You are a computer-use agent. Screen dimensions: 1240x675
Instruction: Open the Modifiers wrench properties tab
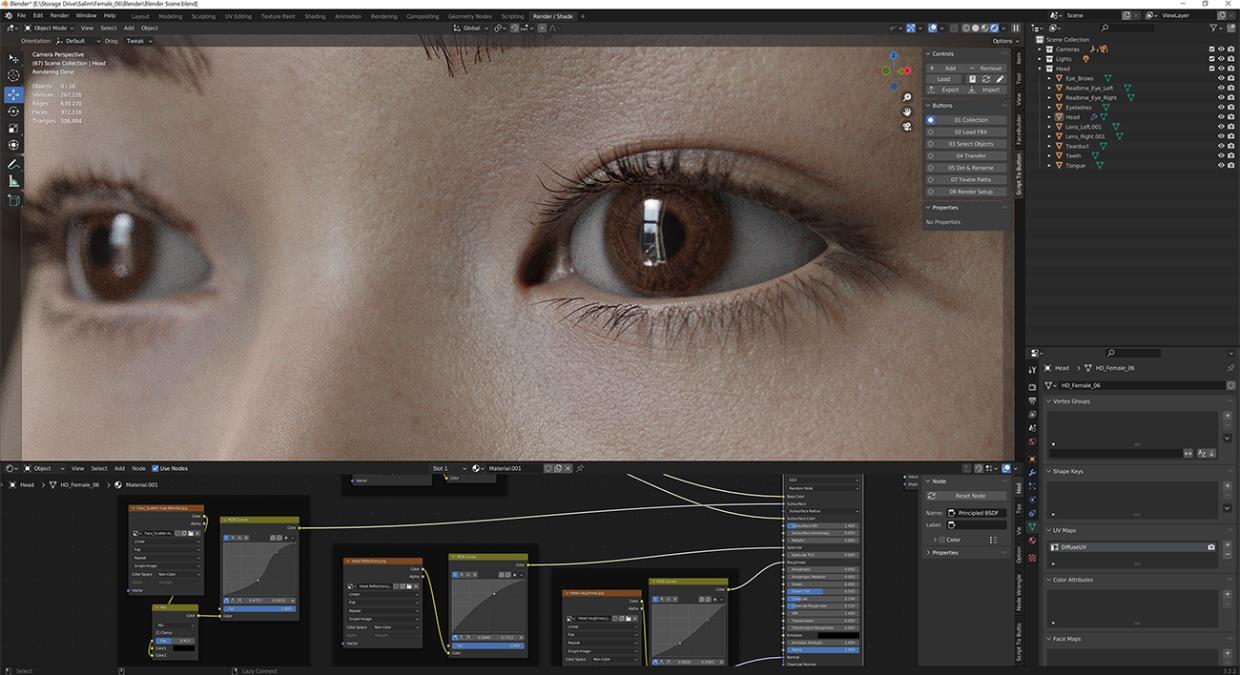coord(1032,471)
